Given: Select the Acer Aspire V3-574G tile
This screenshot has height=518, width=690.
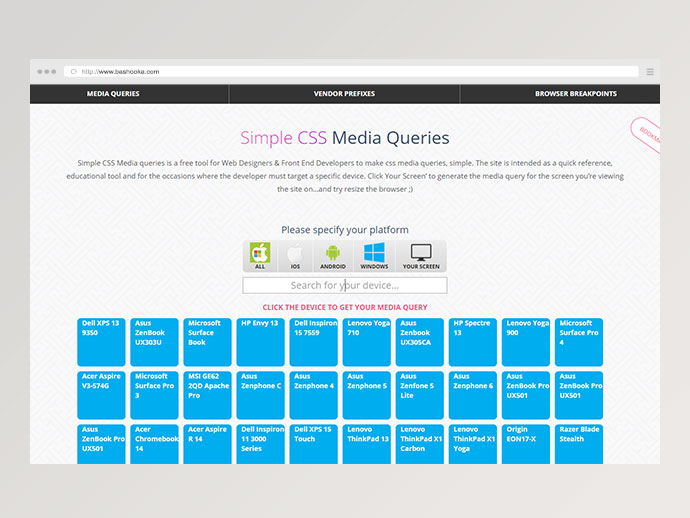Looking at the screenshot, I should pos(101,395).
